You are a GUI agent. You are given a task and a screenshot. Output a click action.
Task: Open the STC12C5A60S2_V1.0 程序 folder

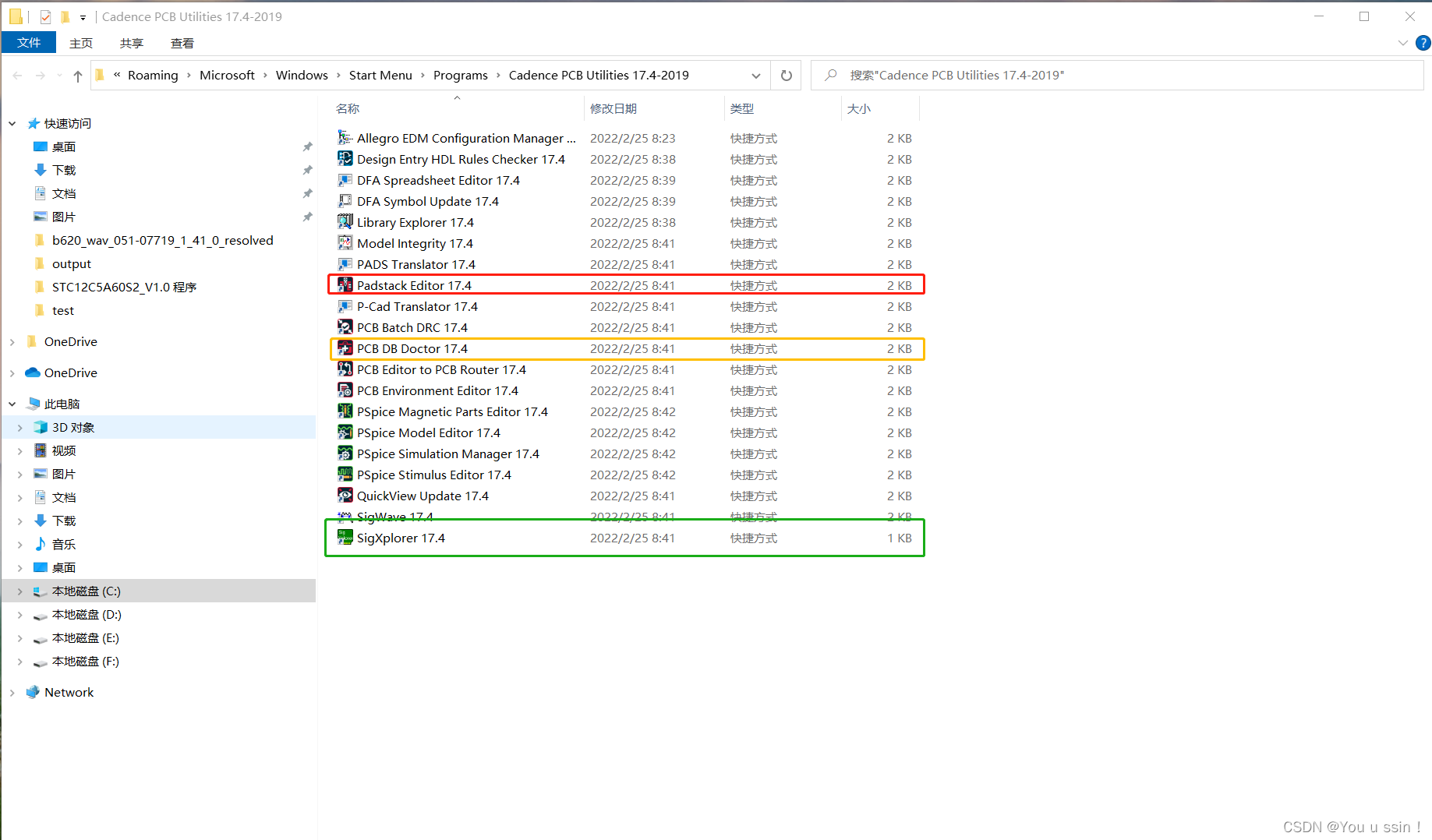point(124,287)
